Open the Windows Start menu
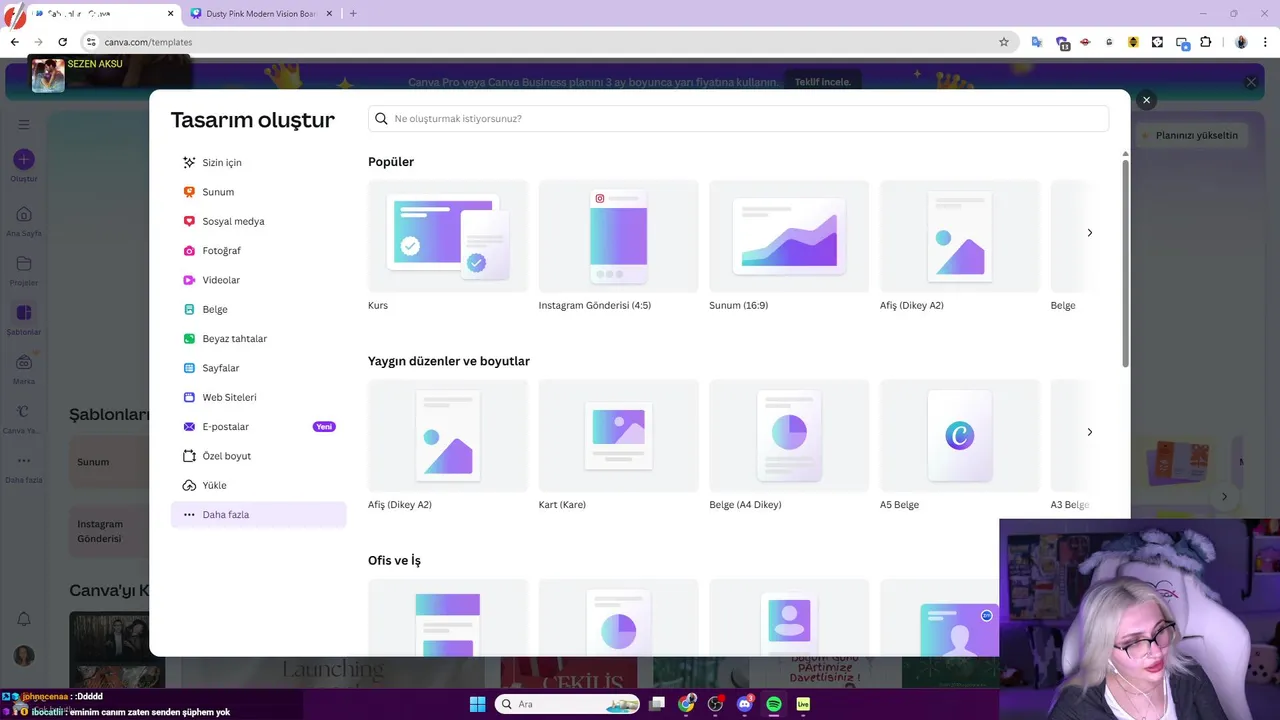 477,704
